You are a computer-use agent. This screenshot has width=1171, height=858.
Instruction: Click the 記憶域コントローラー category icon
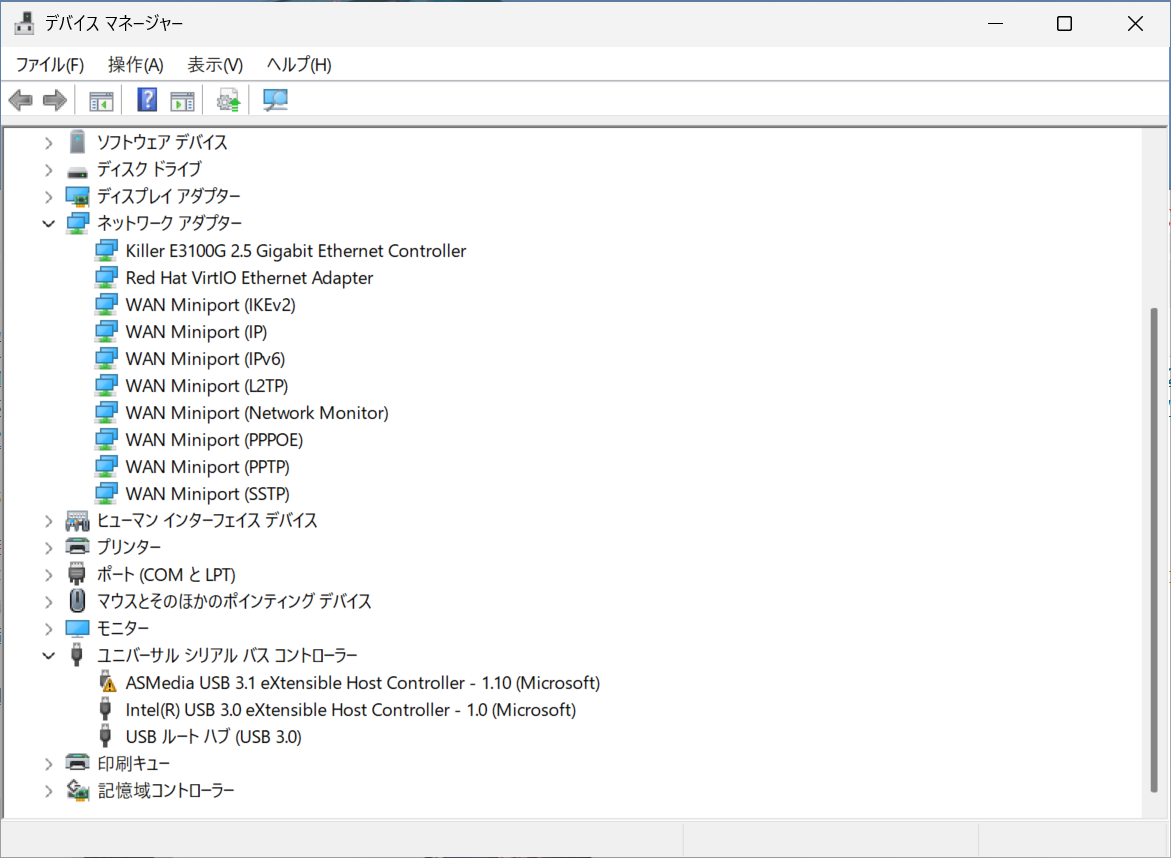[77, 789]
